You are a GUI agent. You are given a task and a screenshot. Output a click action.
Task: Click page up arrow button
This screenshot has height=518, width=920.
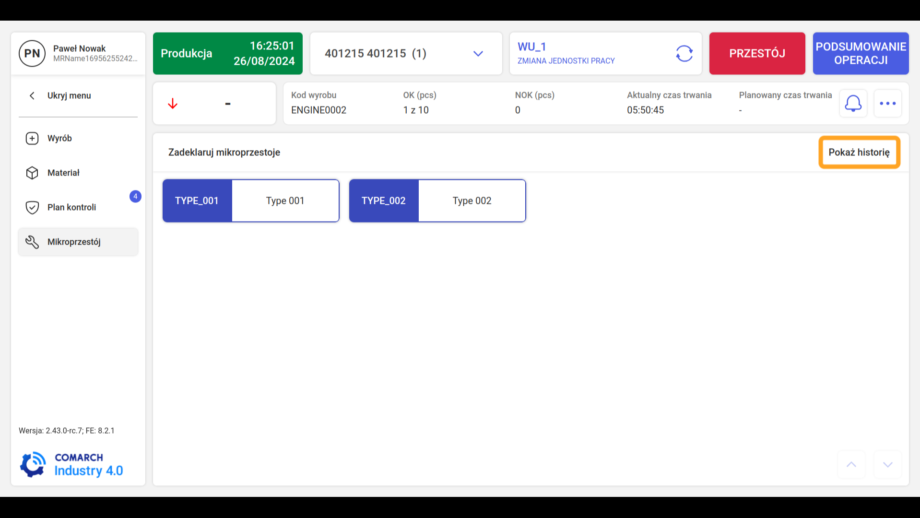(x=851, y=465)
